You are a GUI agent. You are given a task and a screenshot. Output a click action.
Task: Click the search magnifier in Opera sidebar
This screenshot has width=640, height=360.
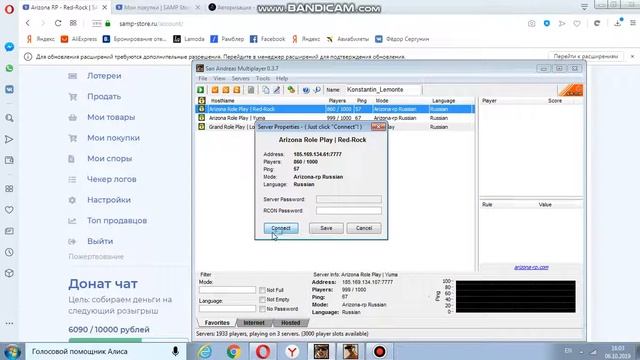coord(9,118)
